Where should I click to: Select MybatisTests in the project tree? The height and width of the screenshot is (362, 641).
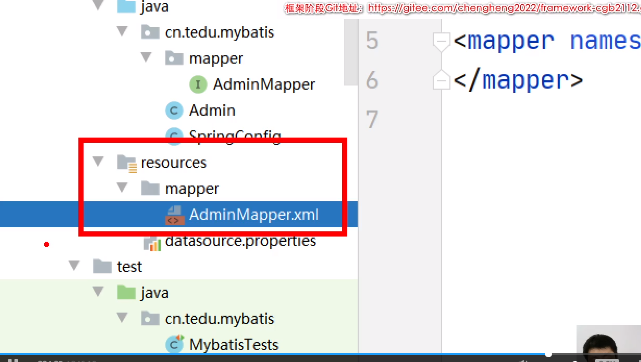point(234,345)
